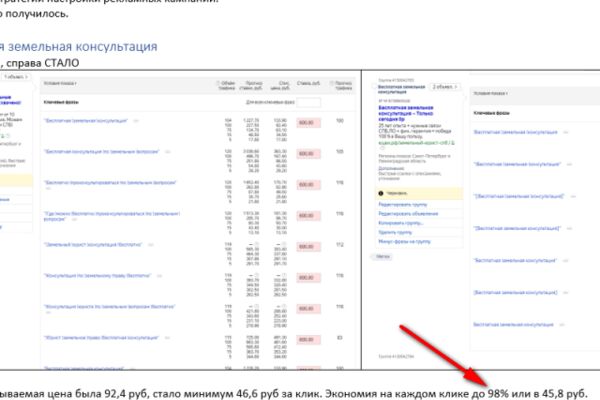Expand the "2 объявл." ads button

[445, 87]
